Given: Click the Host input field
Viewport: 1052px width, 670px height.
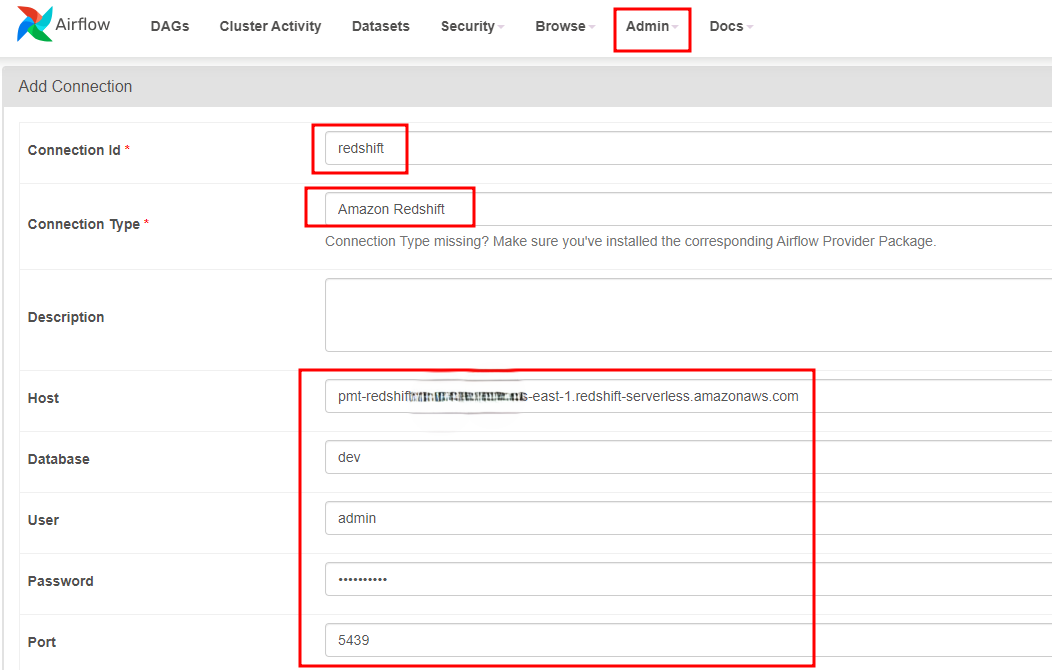Looking at the screenshot, I should coord(688,396).
